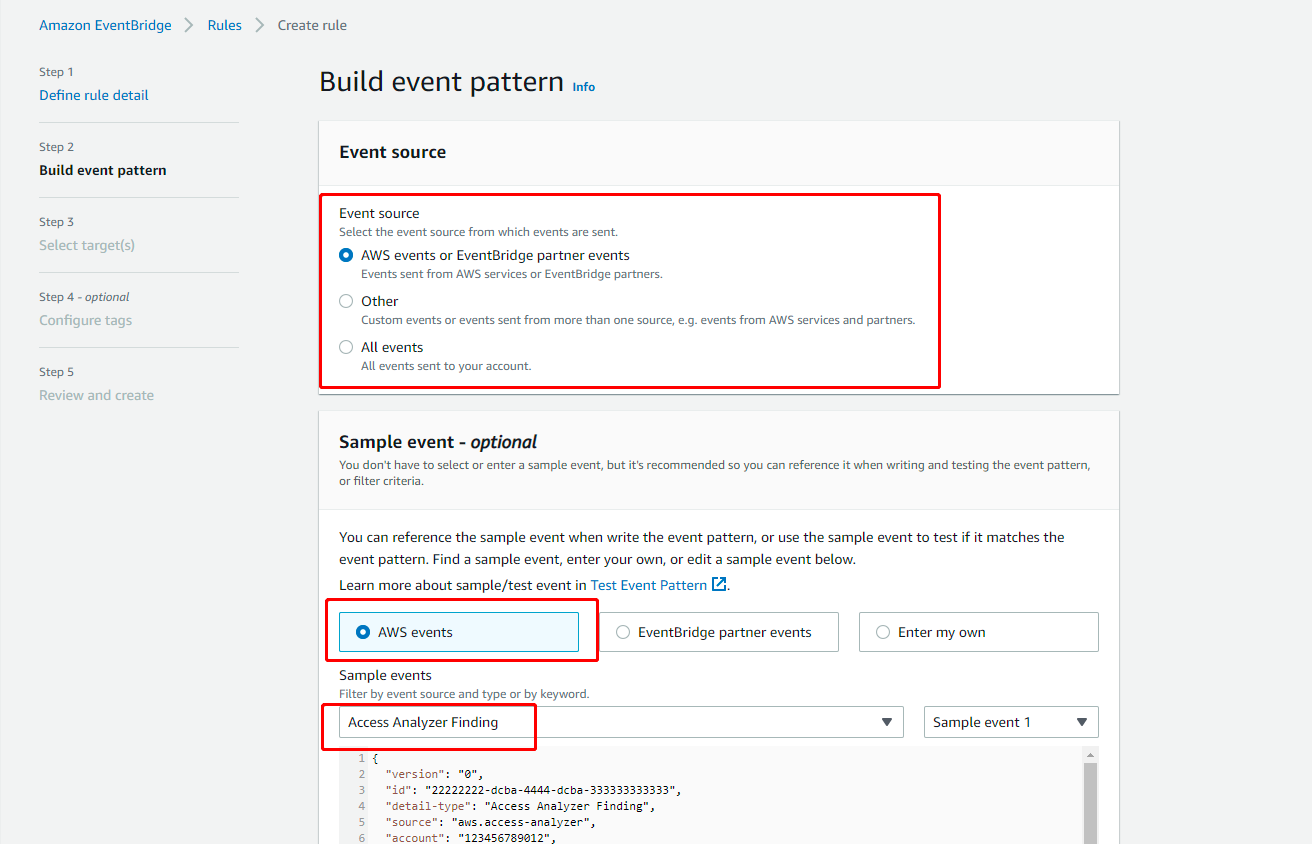Open Step 1 Define rule detail
1312x844 pixels.
point(94,95)
